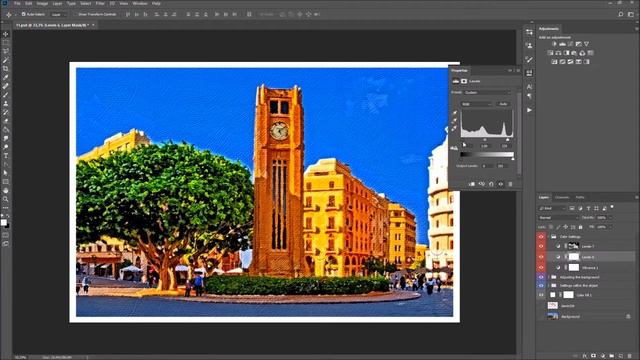
Task: Reset the Levels adjustment to defaults
Action: (491, 184)
